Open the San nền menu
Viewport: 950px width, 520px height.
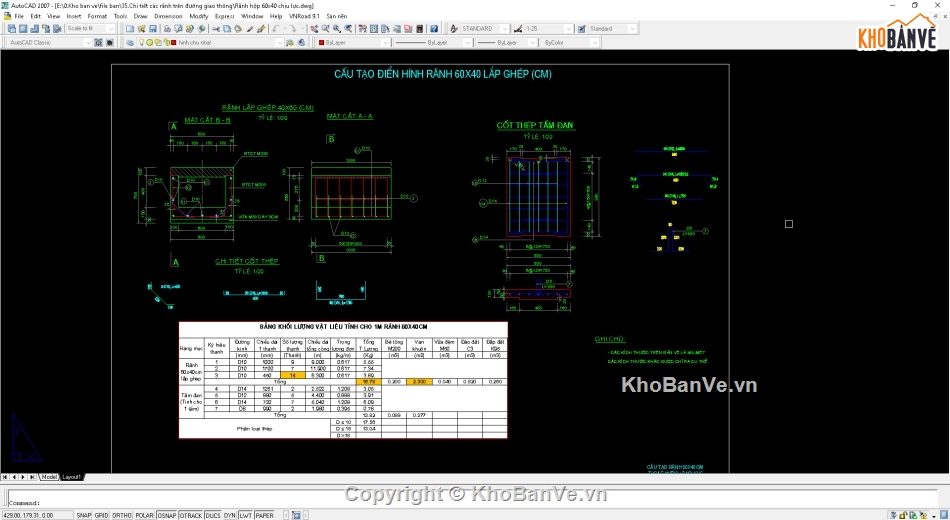tap(337, 16)
